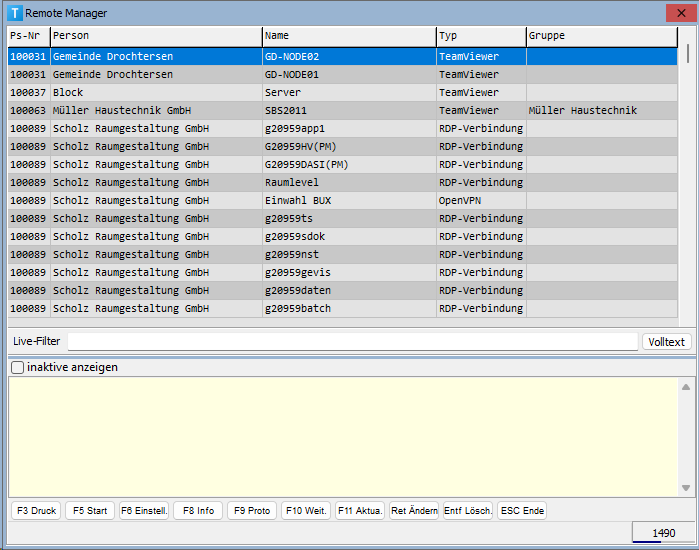Click the F3 Druck button
Viewport: 699px width, 550px height.
click(x=36, y=511)
